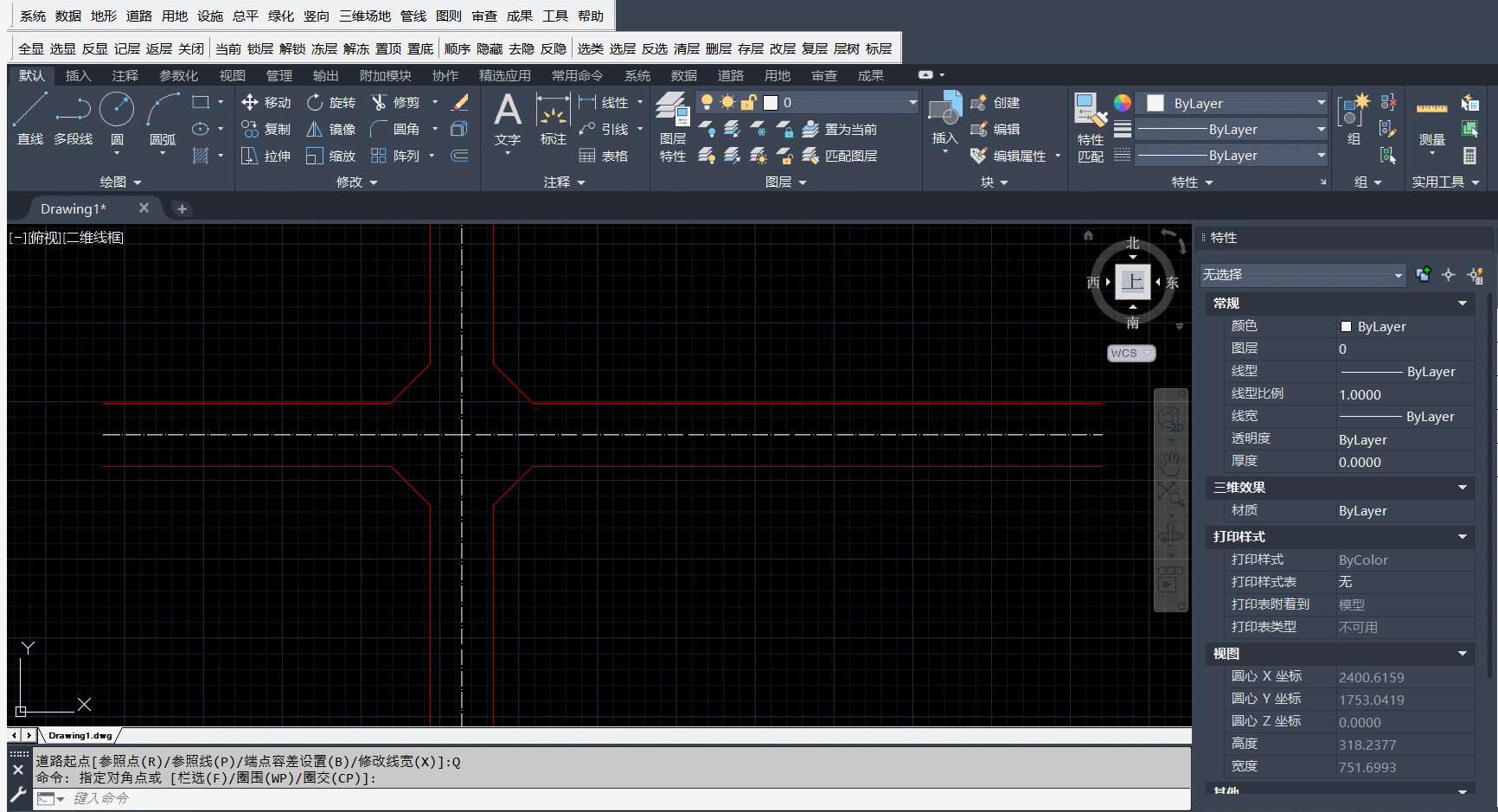The image size is (1498, 812).
Task: Select the 圆 circle tool
Action: [x=117, y=119]
